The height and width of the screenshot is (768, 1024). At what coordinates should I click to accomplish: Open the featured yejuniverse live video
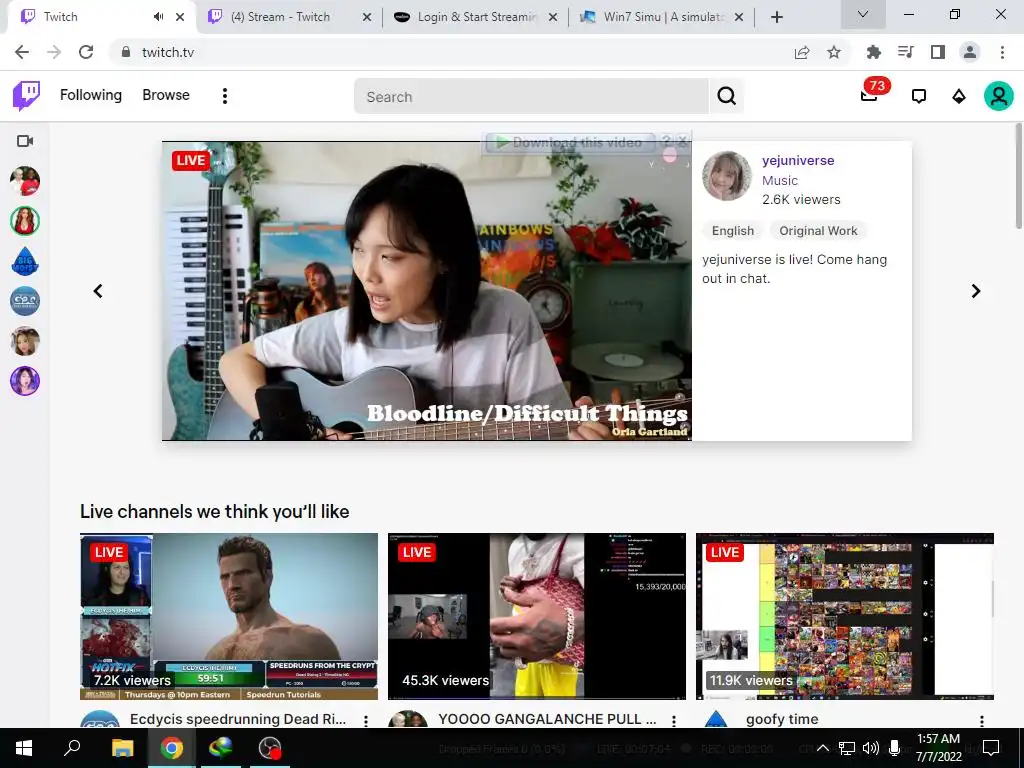[426, 291]
